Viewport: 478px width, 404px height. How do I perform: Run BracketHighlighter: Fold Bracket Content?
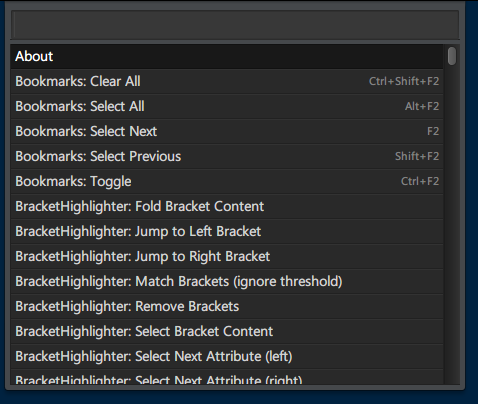(227, 207)
